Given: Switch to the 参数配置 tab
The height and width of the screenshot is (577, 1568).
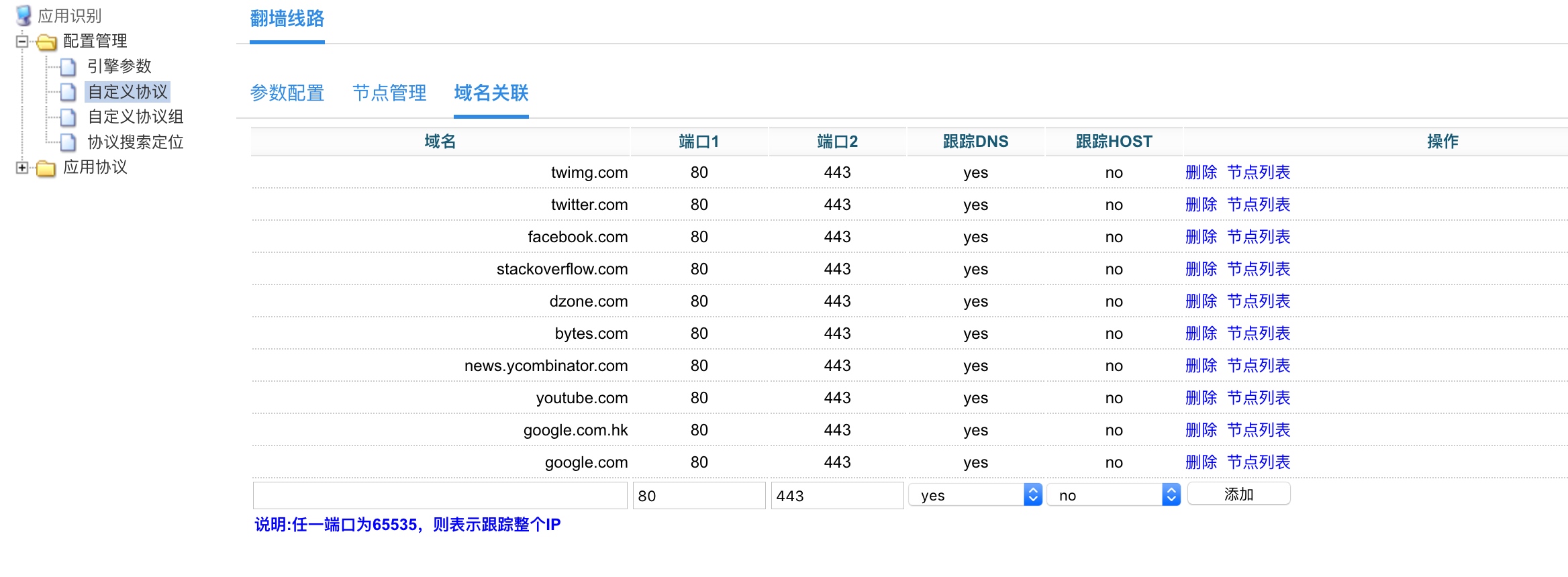Looking at the screenshot, I should [x=287, y=93].
